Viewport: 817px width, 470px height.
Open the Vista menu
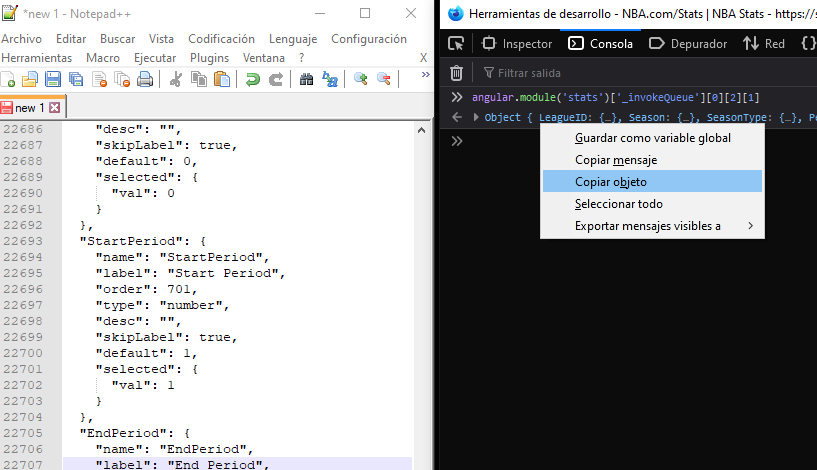point(161,39)
